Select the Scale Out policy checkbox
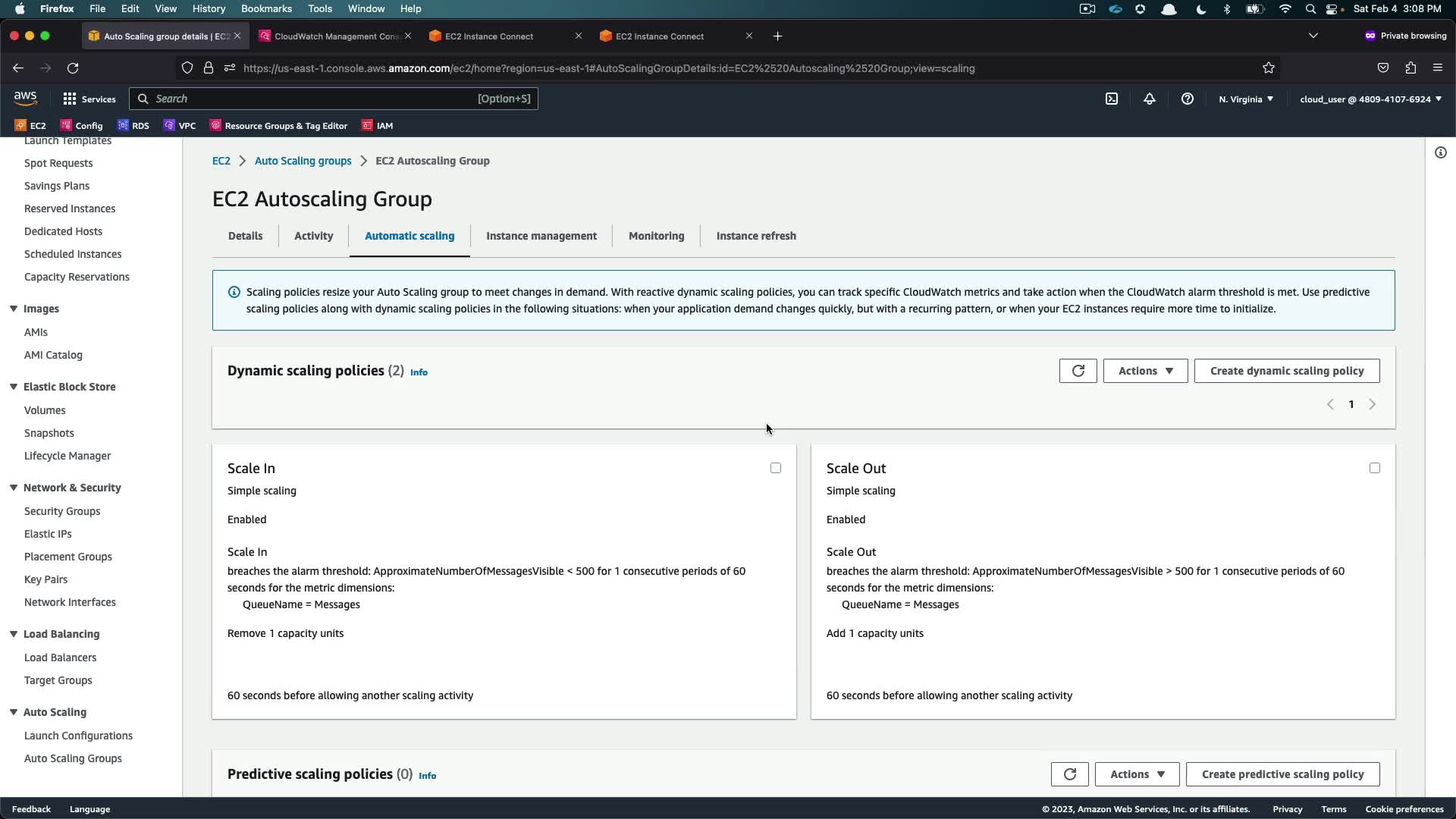This screenshot has height=819, width=1456. tap(1374, 468)
